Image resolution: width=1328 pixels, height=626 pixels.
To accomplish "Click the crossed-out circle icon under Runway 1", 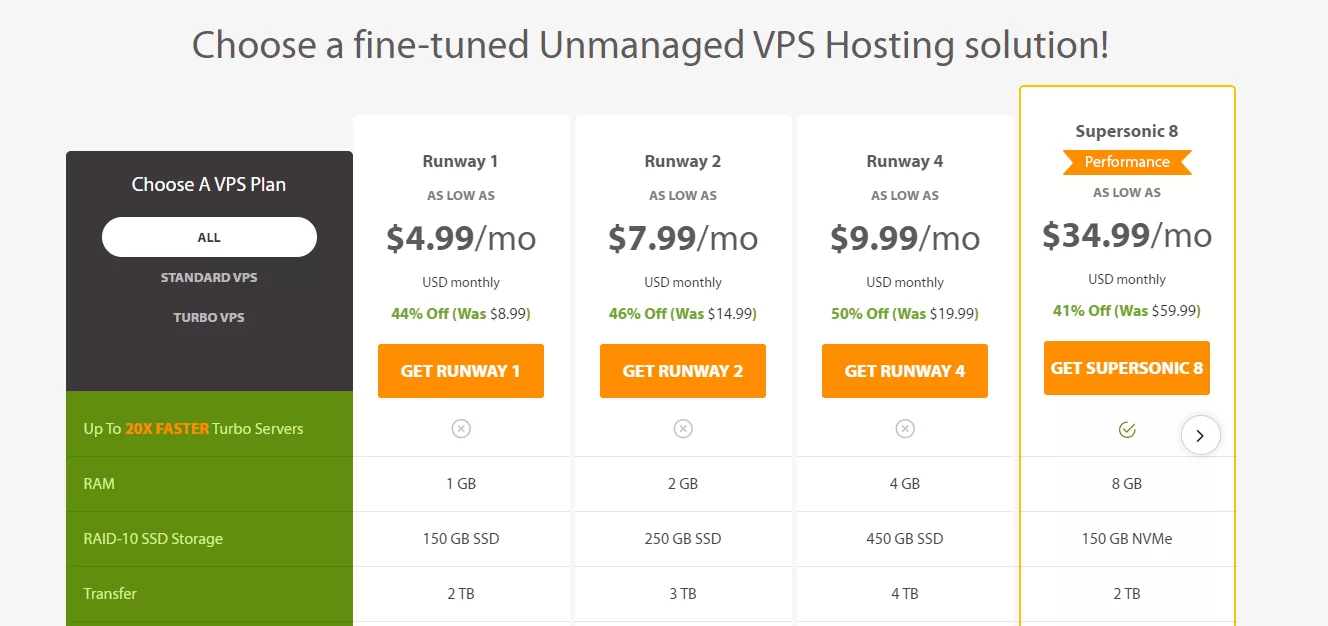I will [x=461, y=428].
